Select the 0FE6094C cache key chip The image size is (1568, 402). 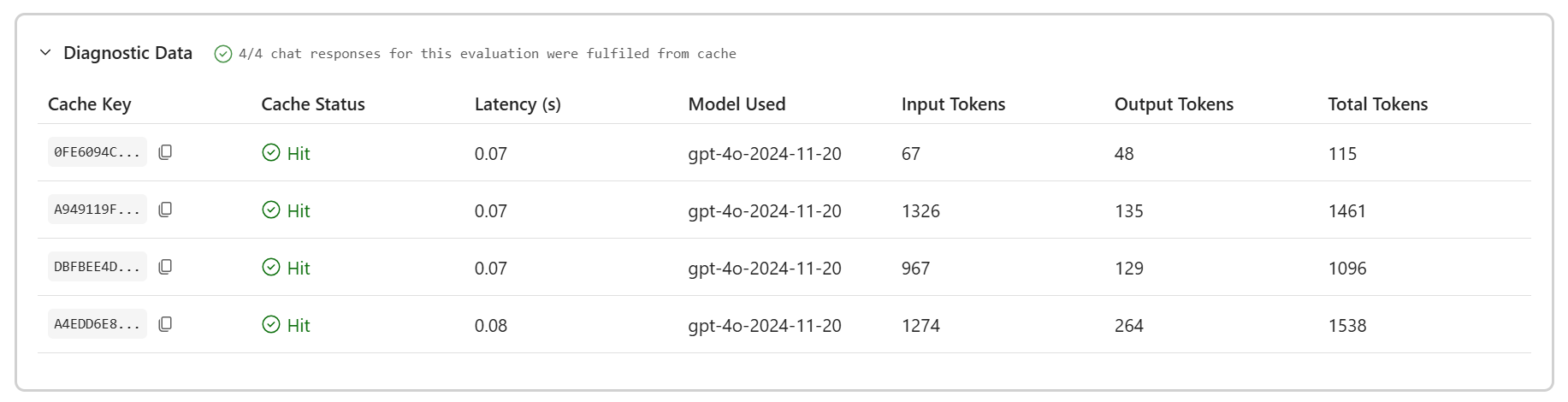tap(97, 152)
